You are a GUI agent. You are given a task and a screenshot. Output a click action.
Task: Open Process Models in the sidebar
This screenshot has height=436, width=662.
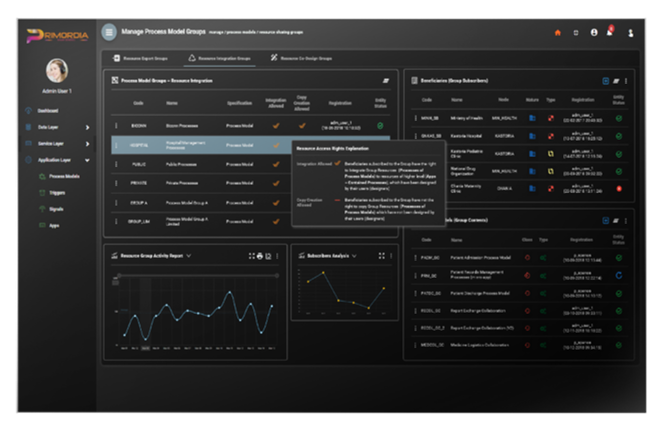pyautogui.click(x=64, y=176)
